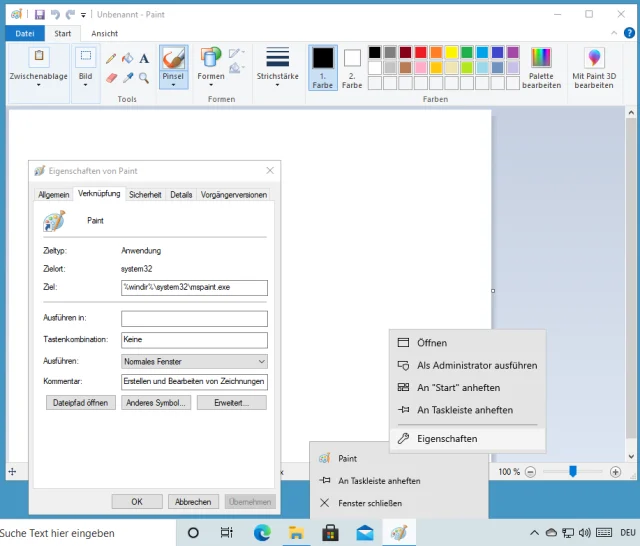
Task: Choose the Text tool
Action: pos(144,59)
